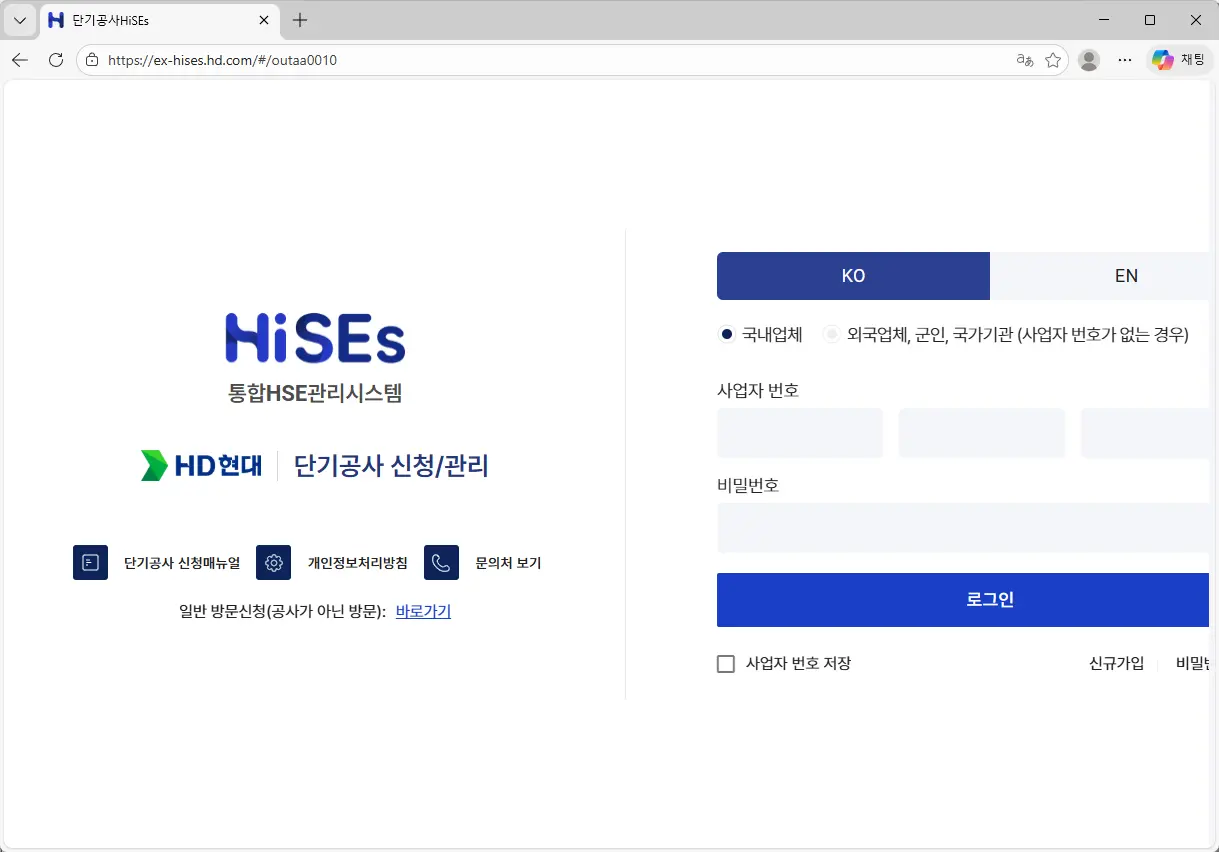Select the KO language tab

click(853, 276)
